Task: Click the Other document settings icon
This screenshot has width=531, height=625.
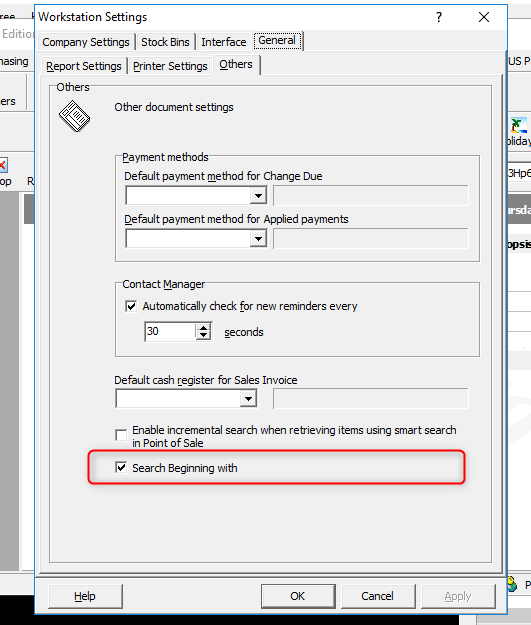Action: click(x=74, y=116)
